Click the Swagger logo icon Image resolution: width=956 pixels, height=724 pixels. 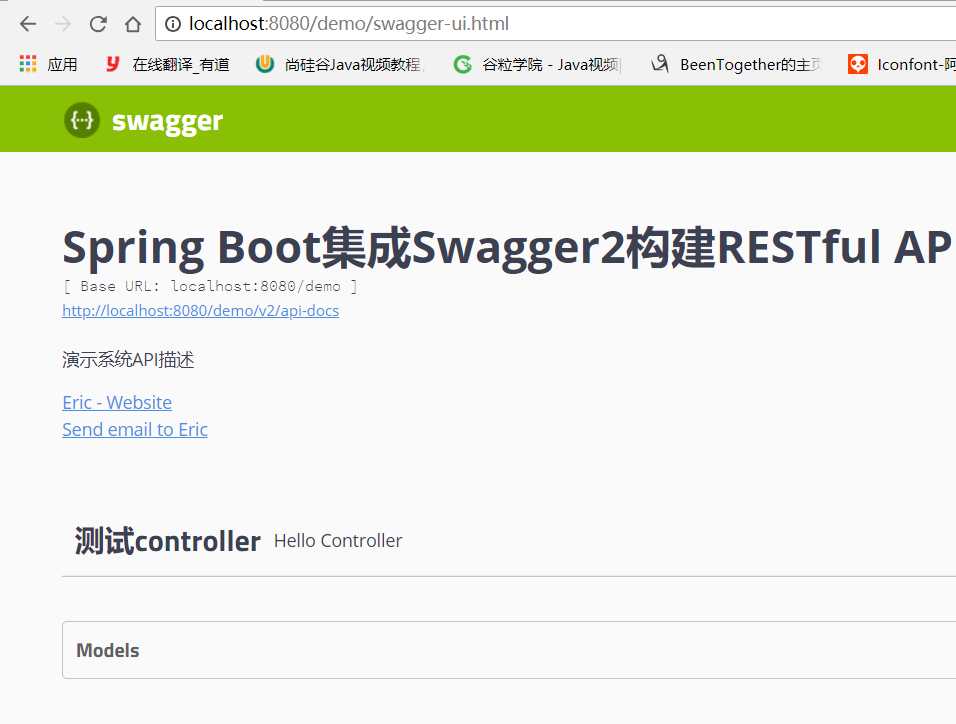[x=82, y=120]
